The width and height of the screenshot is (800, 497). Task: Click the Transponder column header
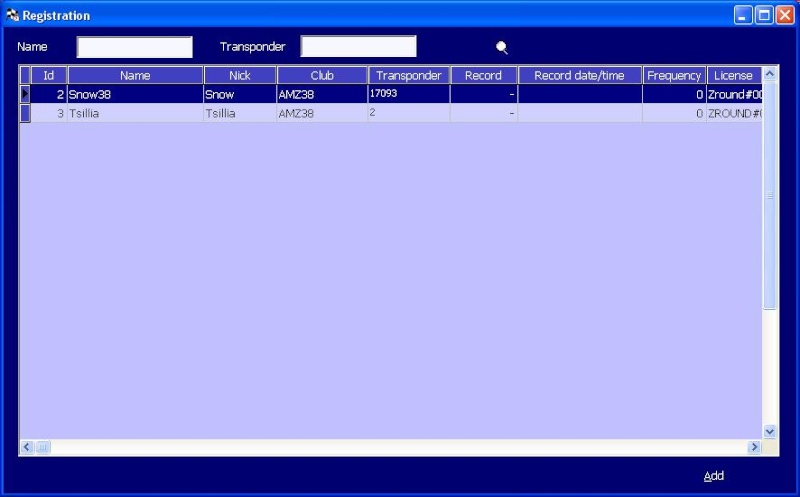(409, 76)
